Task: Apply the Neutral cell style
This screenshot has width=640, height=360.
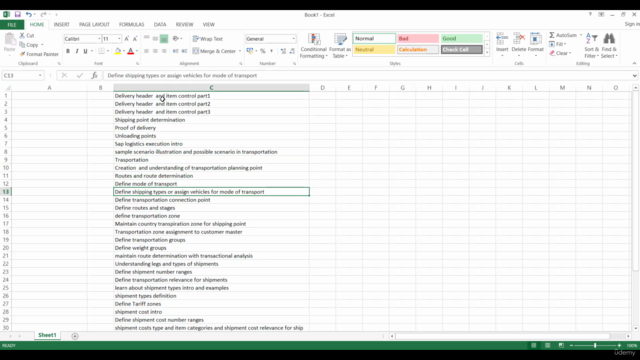Action: point(374,49)
